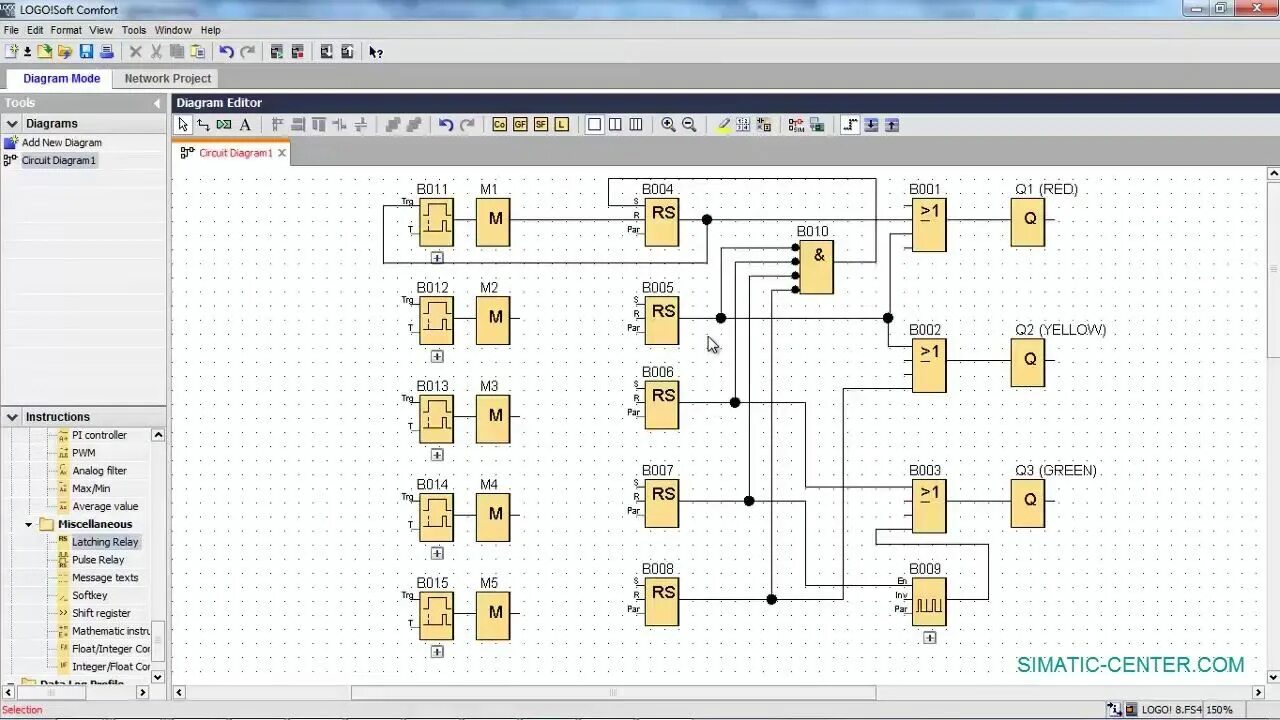Viewport: 1280px width, 720px height.
Task: Click the Print icon in main toolbar
Action: click(x=106, y=52)
